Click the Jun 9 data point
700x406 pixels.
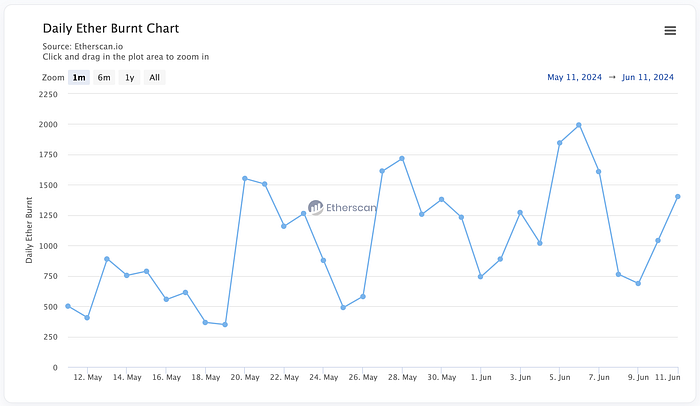[638, 283]
